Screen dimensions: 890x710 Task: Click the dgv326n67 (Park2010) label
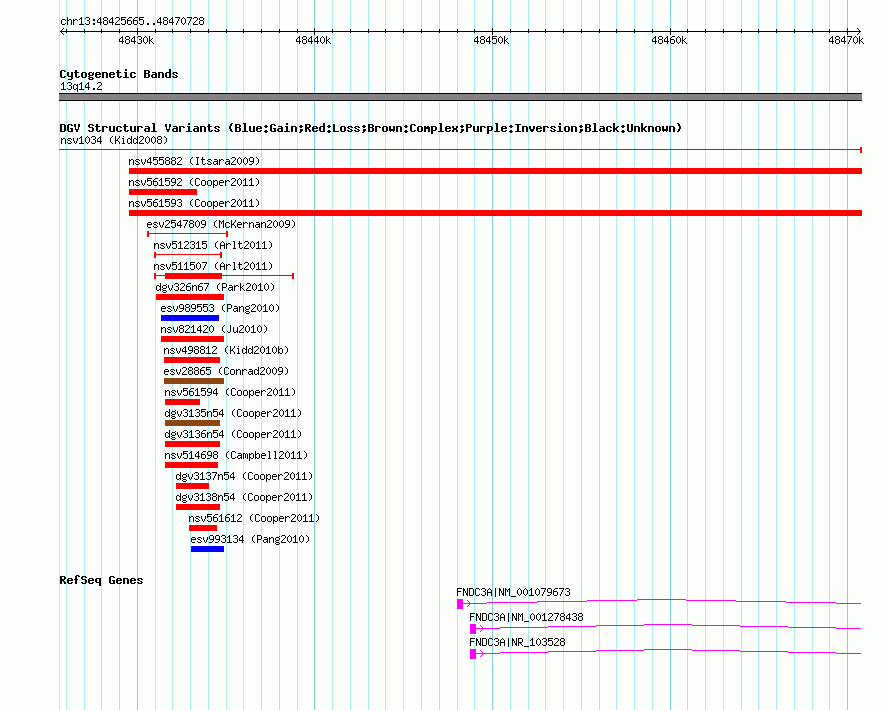pos(215,287)
